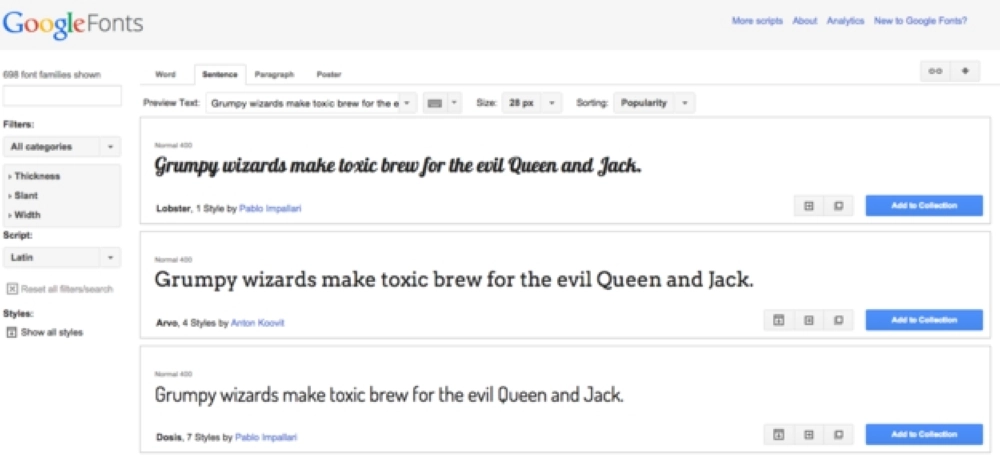Viewport: 1000px width, 459px height.
Task: Click pop-out icon in the Arvo row
Action: pos(839,320)
